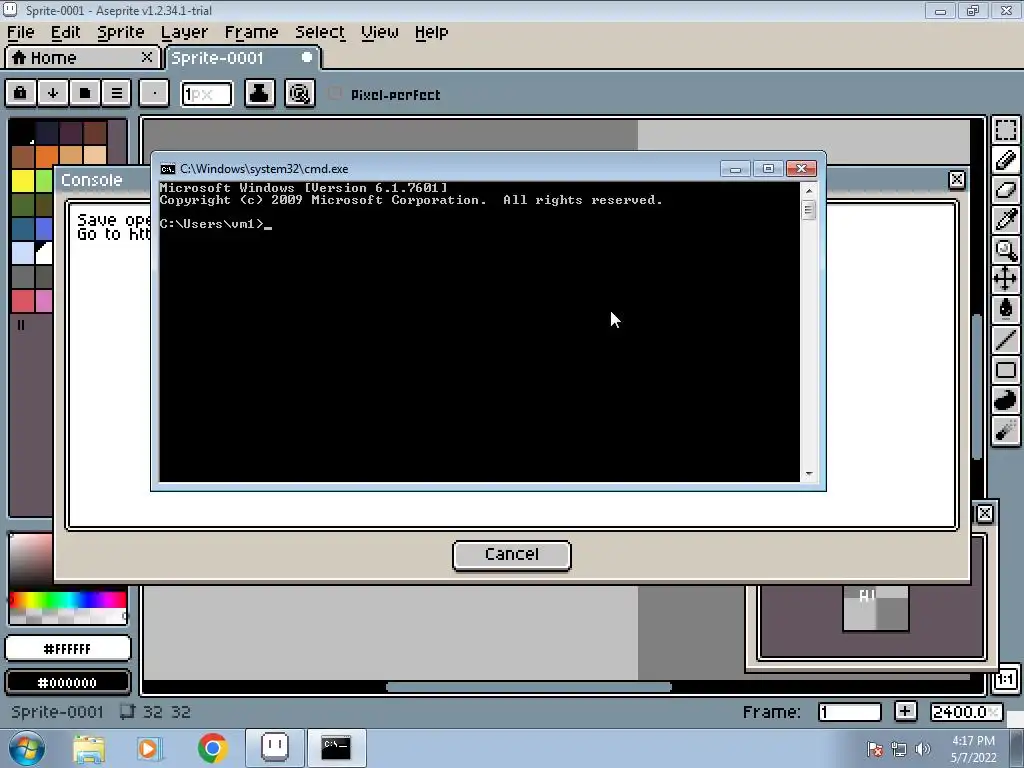Select the Paint Bucket tool
The width and height of the screenshot is (1024, 768).
[x=1006, y=310]
